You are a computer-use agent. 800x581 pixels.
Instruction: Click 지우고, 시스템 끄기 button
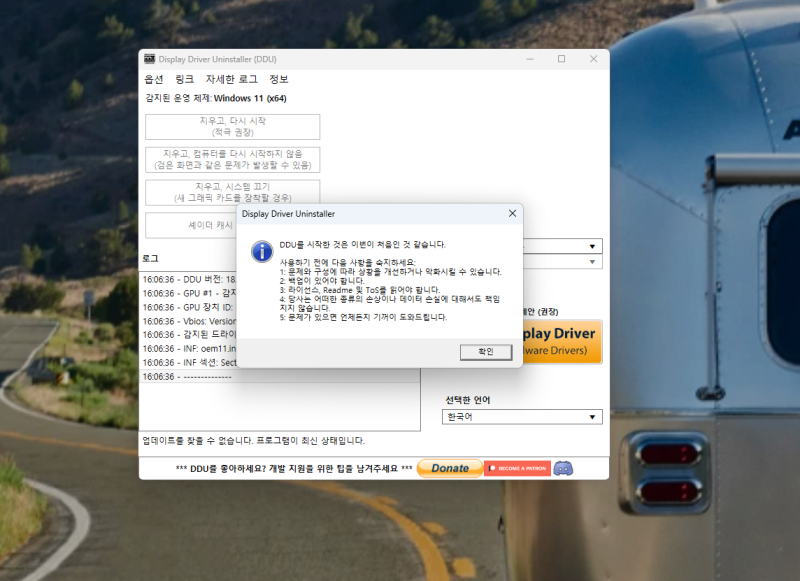[233, 192]
